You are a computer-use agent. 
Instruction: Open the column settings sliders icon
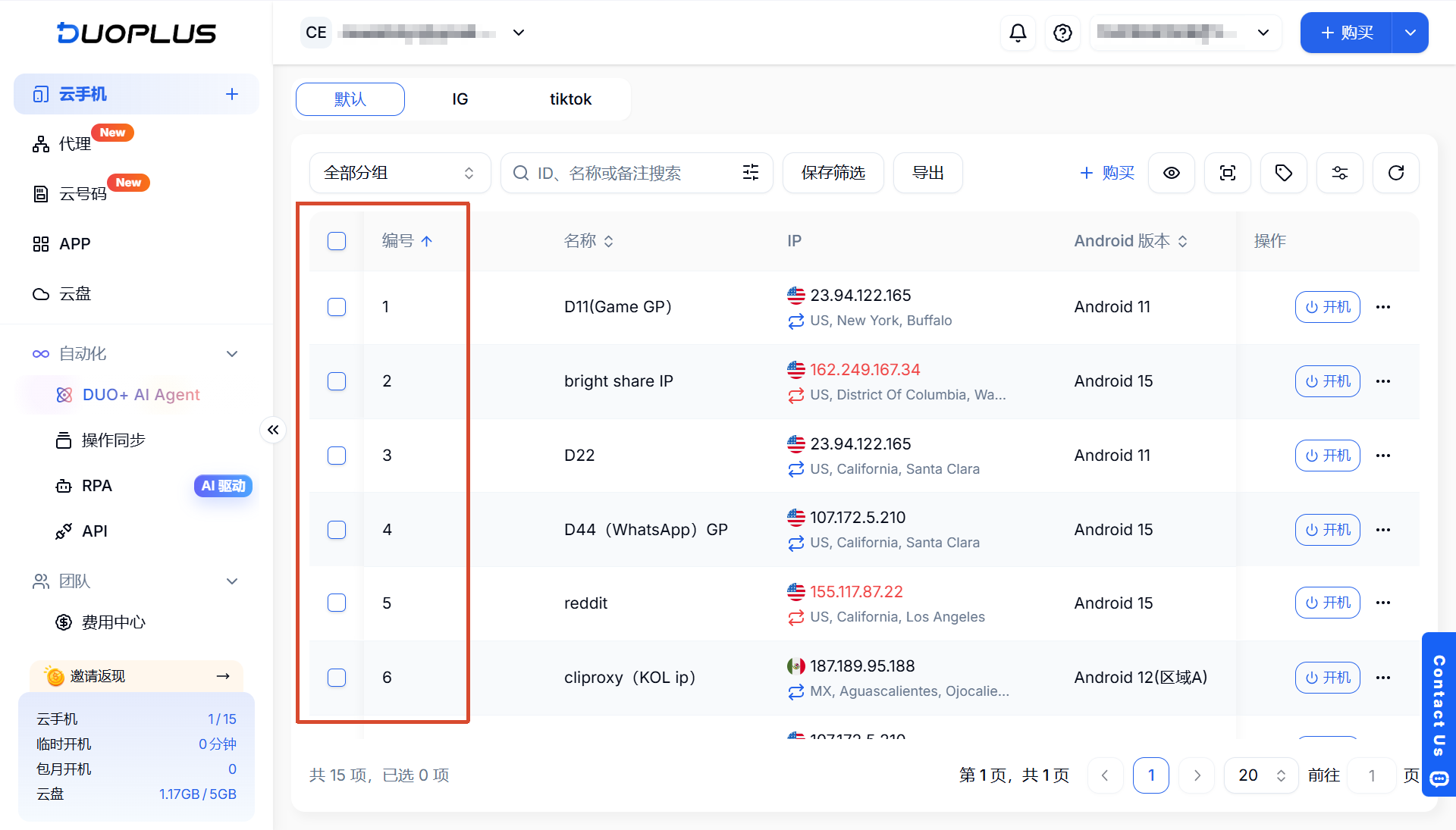(1340, 173)
